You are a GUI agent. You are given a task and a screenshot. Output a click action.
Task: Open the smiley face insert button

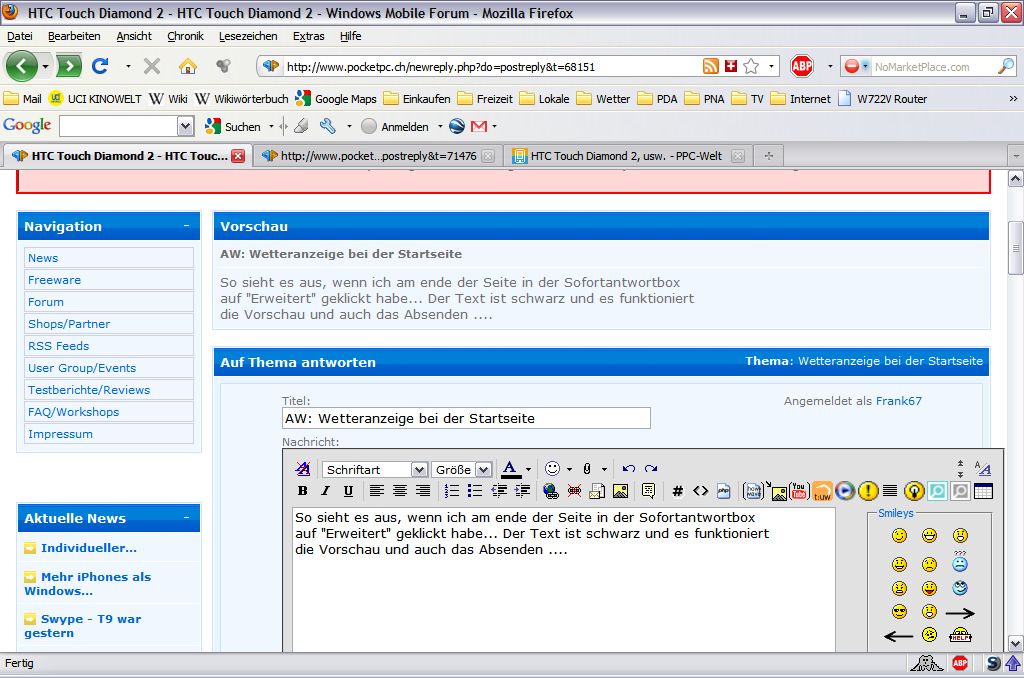552,468
